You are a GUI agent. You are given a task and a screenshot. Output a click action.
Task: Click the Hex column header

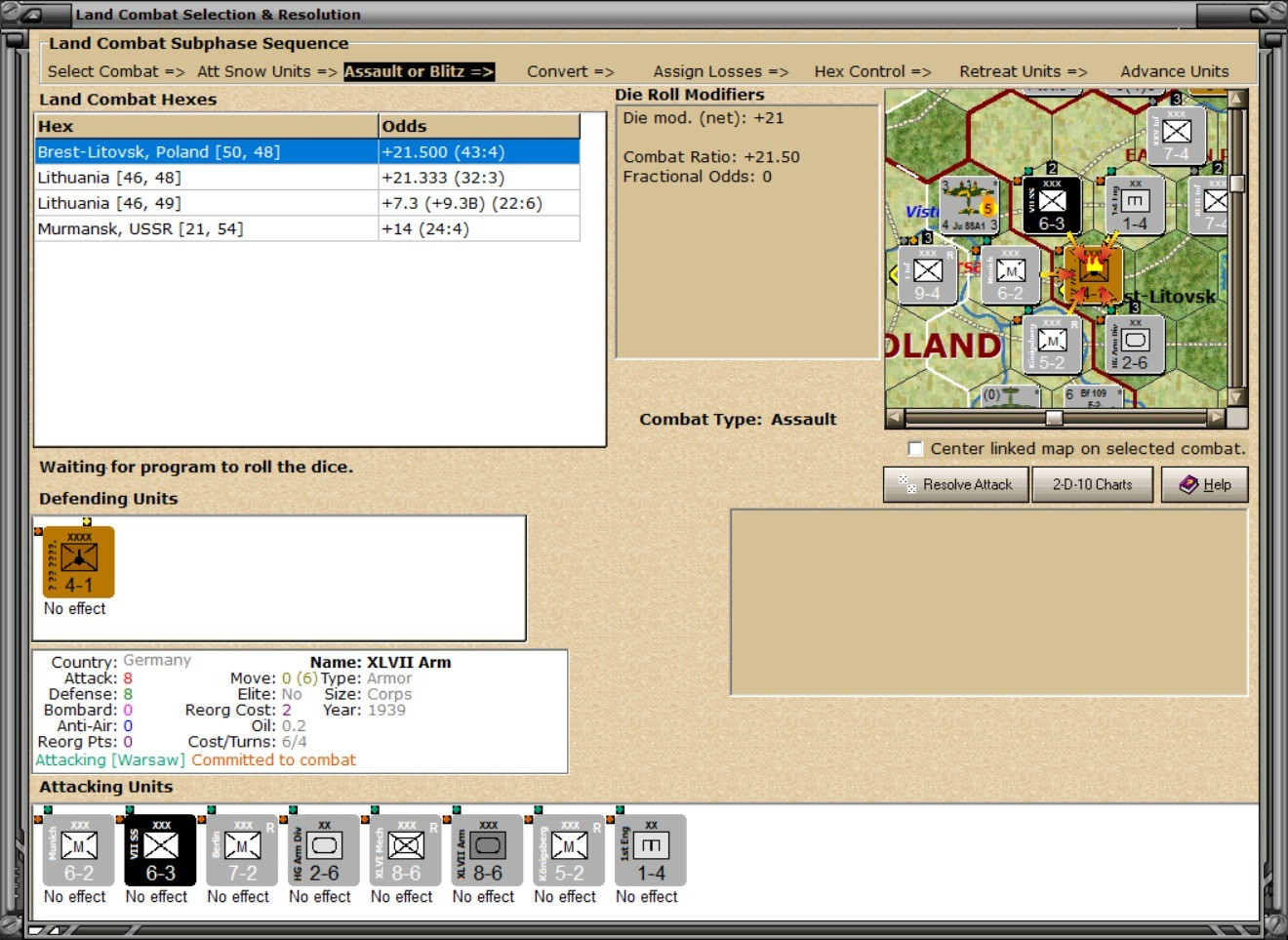tap(206, 126)
